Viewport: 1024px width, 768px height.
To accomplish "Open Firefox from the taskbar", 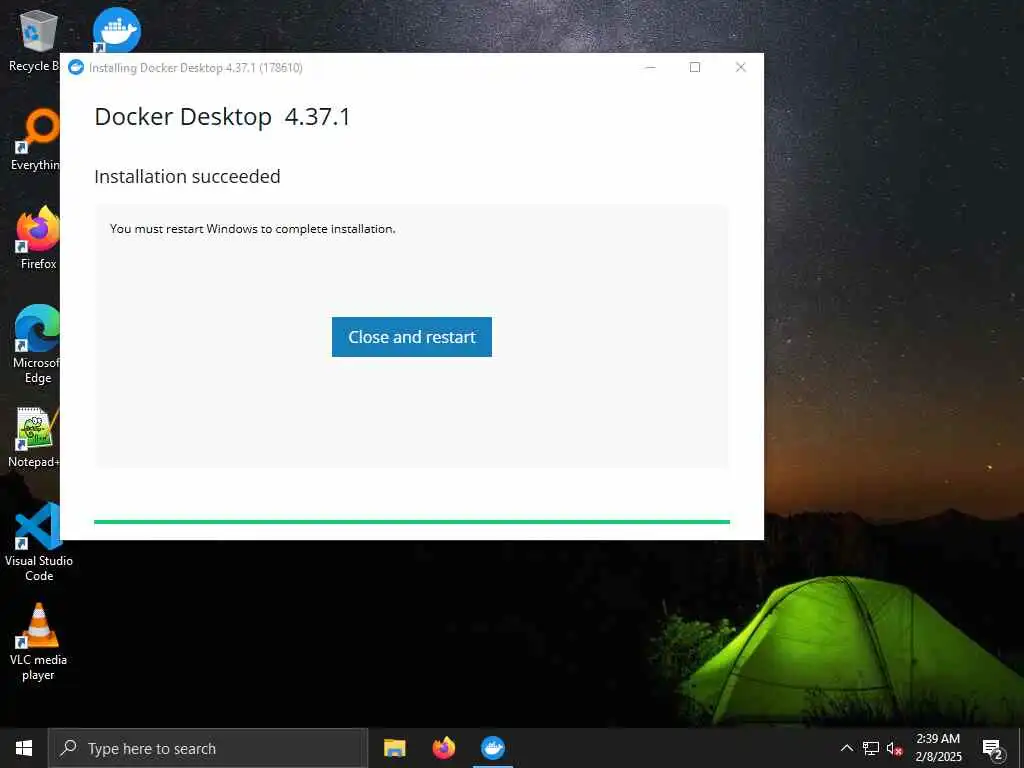I will pos(443,748).
